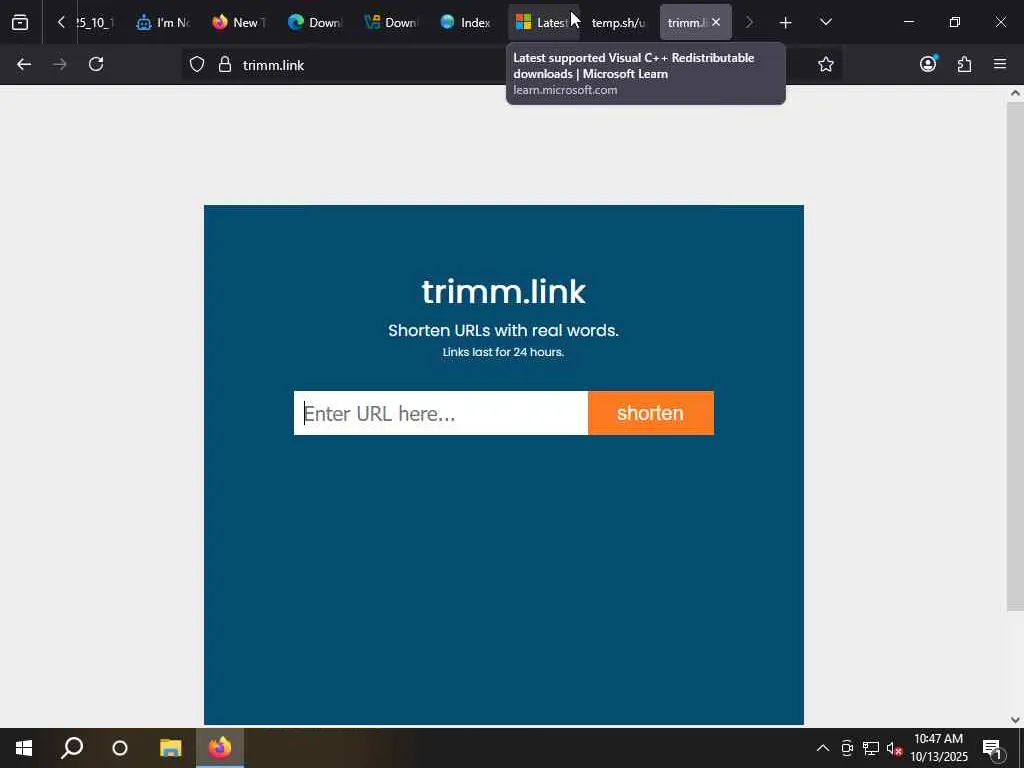The width and height of the screenshot is (1024, 768).
Task: Close the trimm.link tab
Action: pos(716,22)
